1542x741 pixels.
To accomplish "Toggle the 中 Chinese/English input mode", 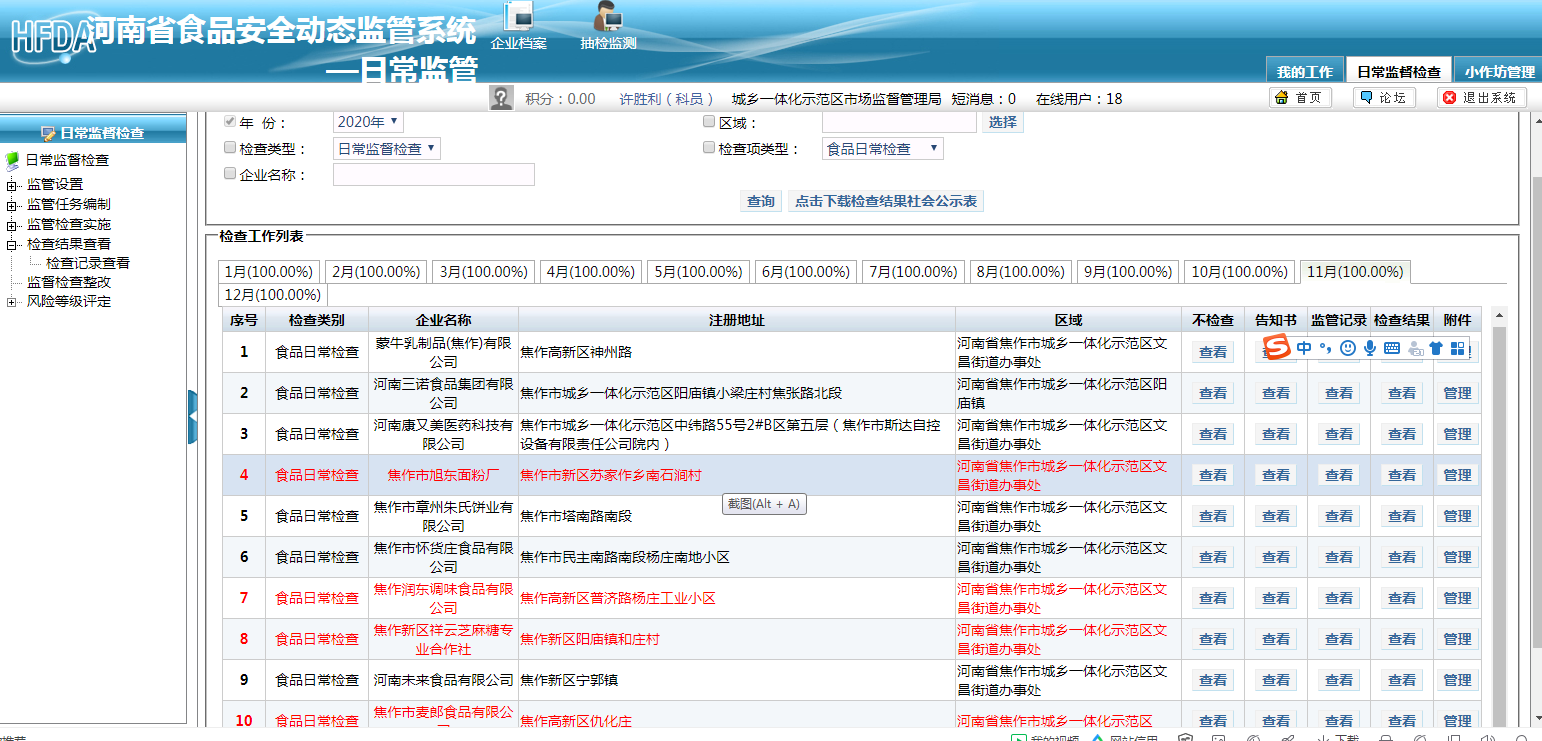I will pos(1304,348).
